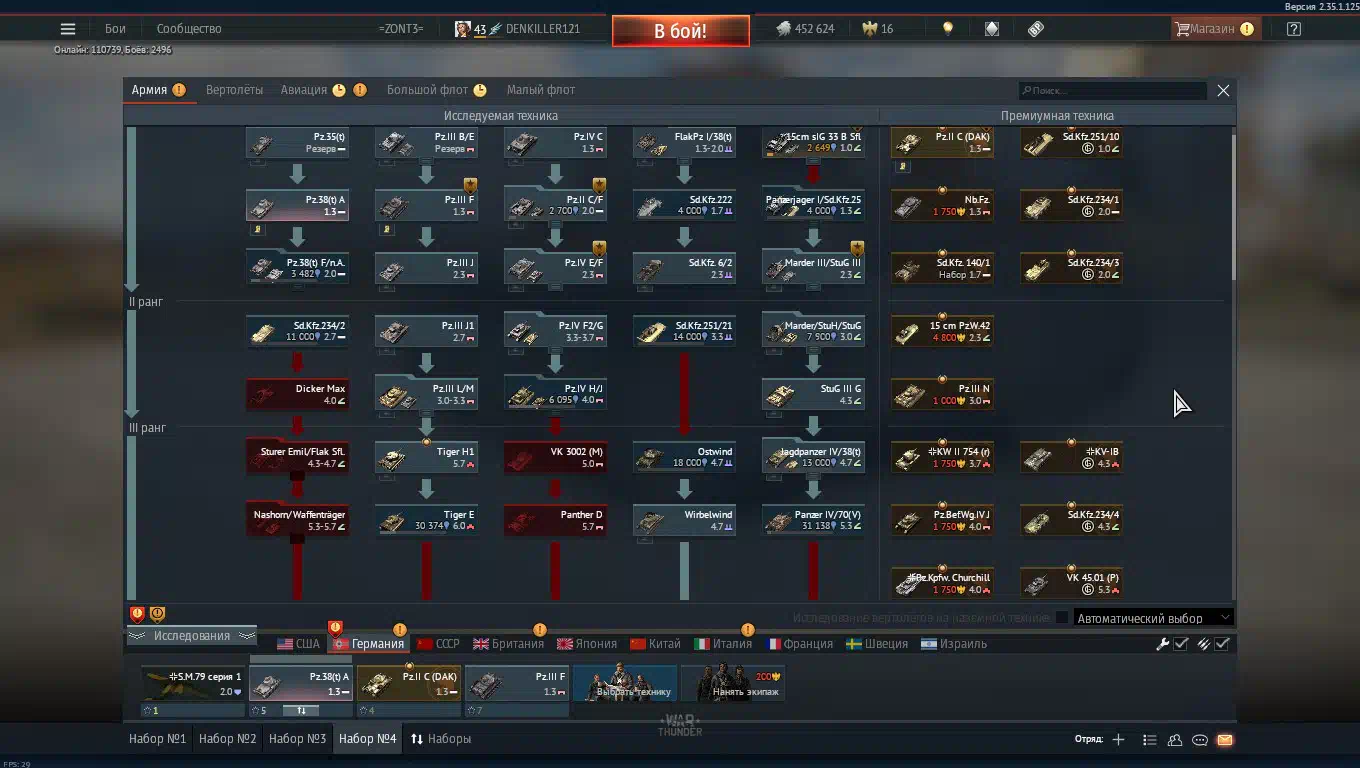Screen dimensions: 1360x768
Task: Open the Сообщество menu
Action: 188,29
